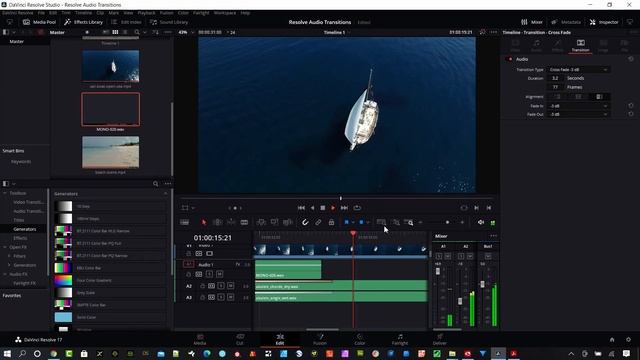Open the File menu
The width and height of the screenshot is (640, 360).
click(x=41, y=13)
